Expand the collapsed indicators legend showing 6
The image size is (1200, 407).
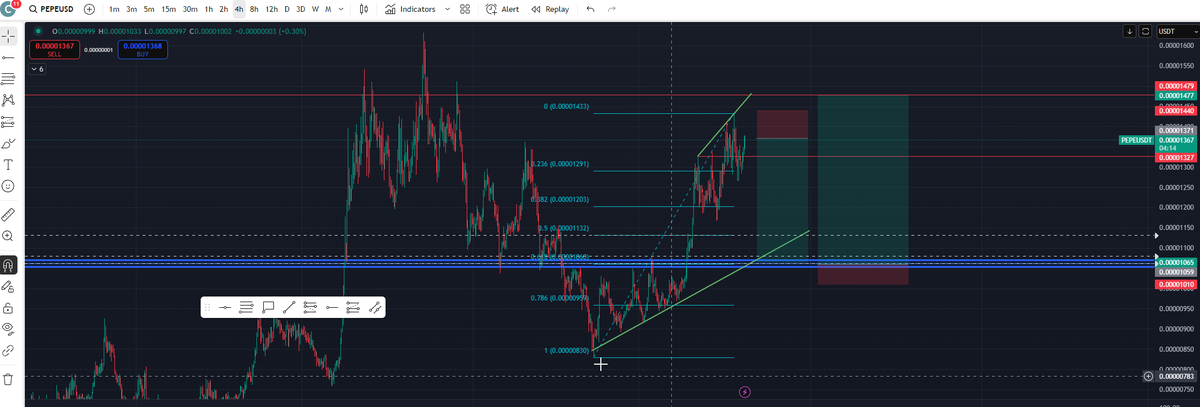38,69
